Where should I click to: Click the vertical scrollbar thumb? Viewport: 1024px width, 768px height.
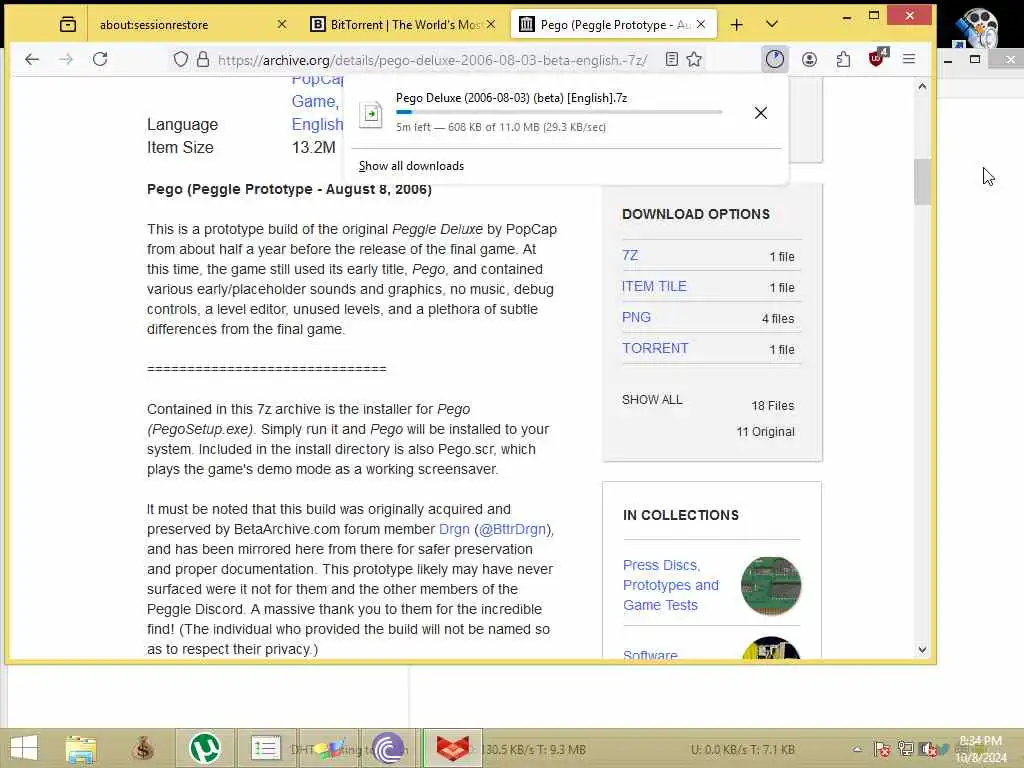pyautogui.click(x=922, y=182)
